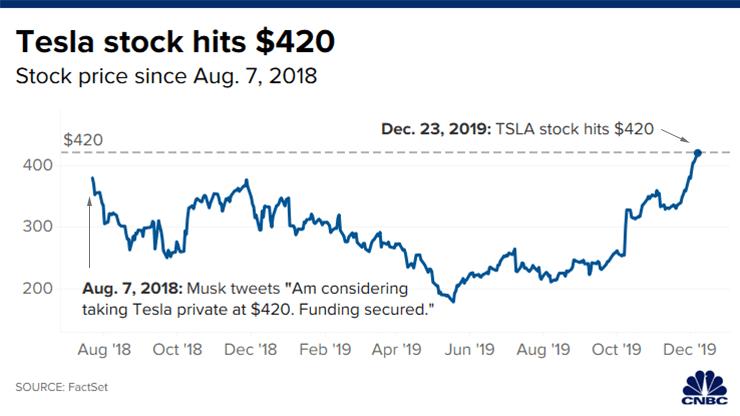Click the 'Stock price since Aug. 7, 2018' subtitle
The height and width of the screenshot is (416, 740).
click(166, 76)
